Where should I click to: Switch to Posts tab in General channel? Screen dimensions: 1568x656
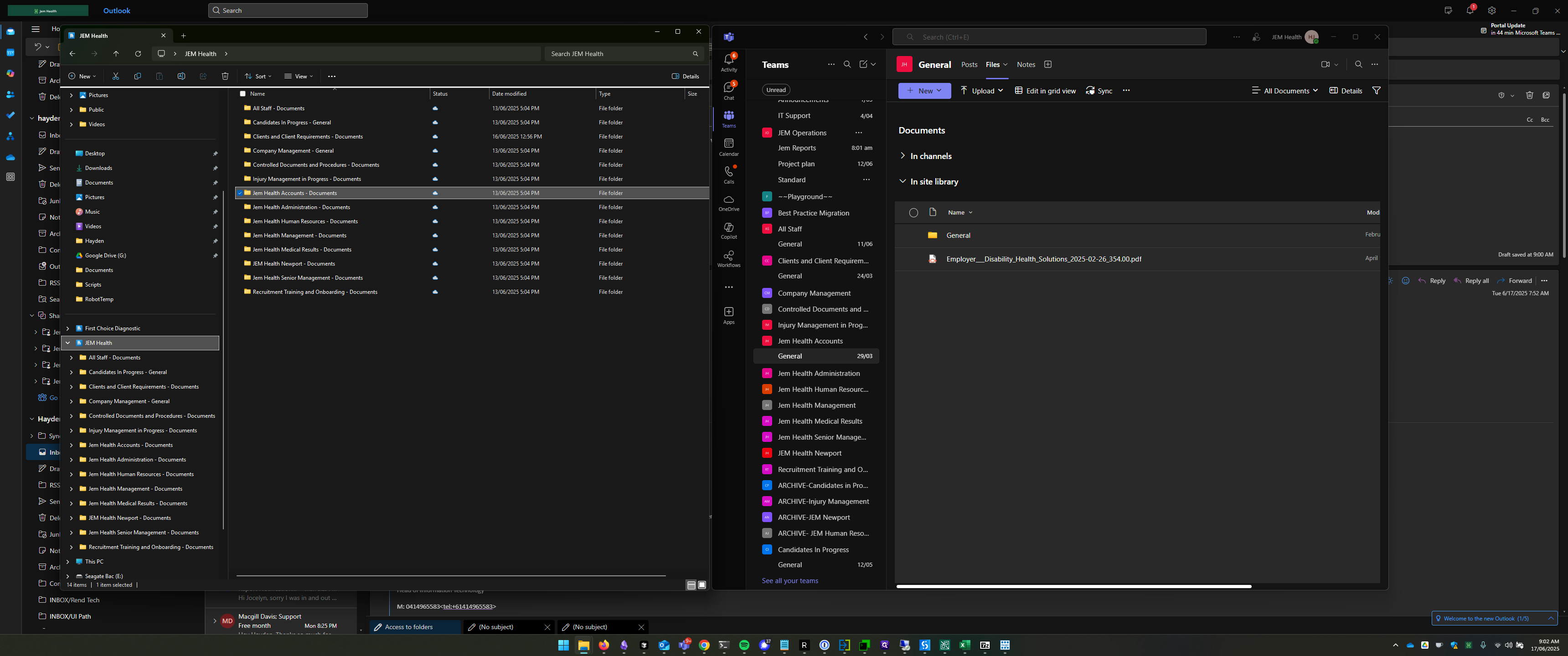[x=969, y=65]
